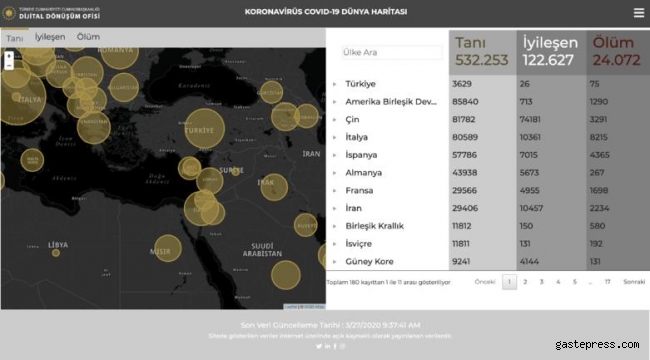Image resolution: width=650 pixels, height=360 pixels.
Task: Expand the Güney Kore row arrow
Action: pos(335,262)
